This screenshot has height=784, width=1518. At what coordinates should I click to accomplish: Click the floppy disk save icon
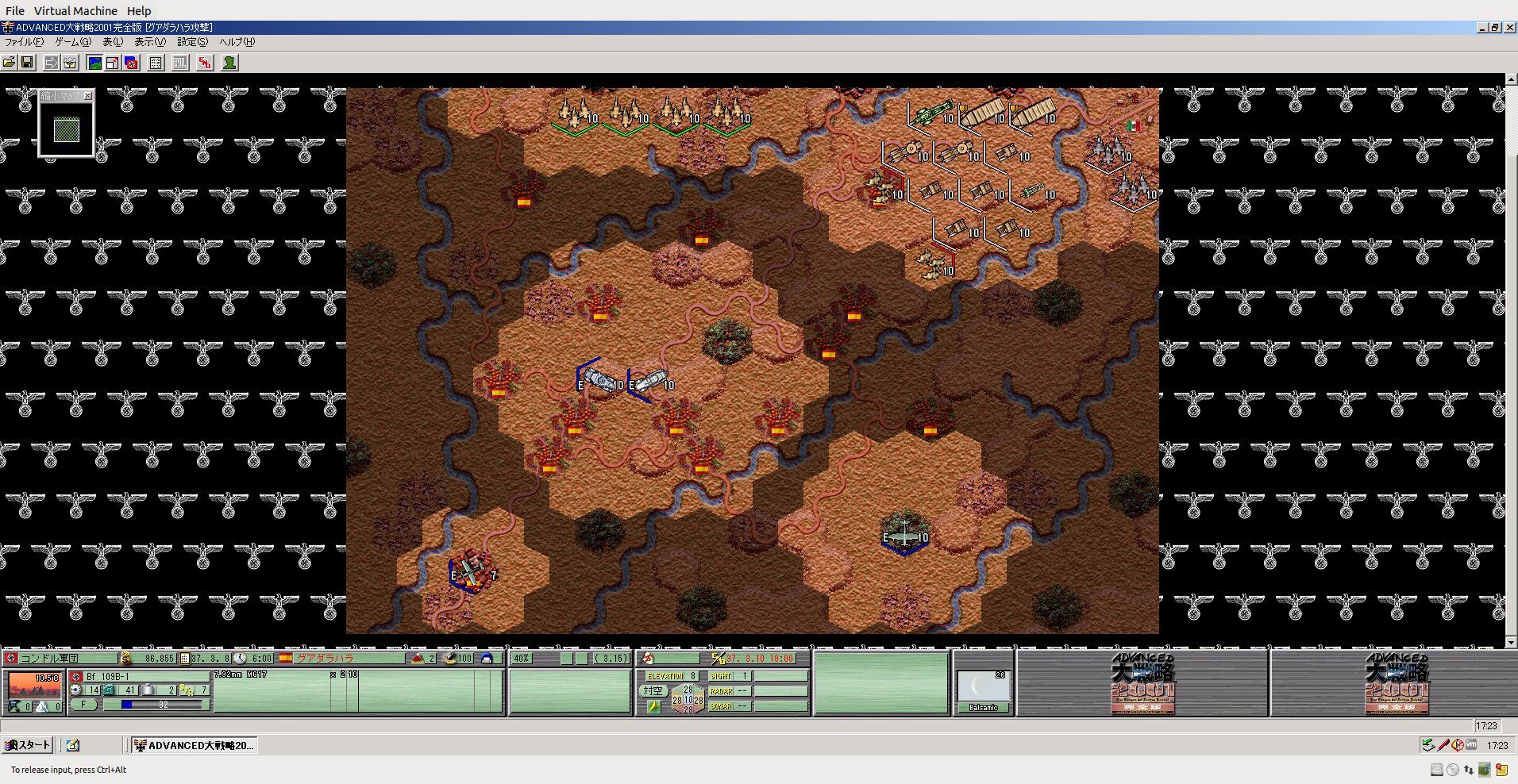click(27, 63)
